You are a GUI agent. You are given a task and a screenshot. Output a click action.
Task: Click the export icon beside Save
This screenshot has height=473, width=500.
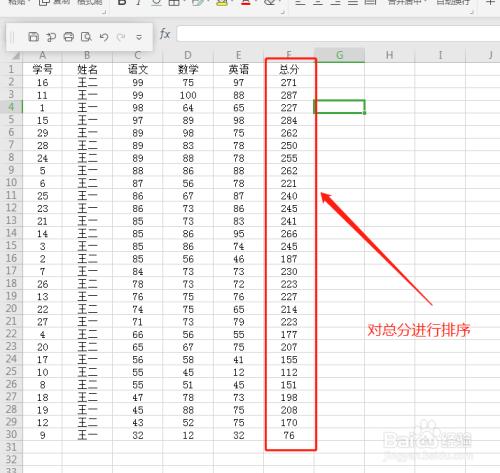[x=51, y=37]
